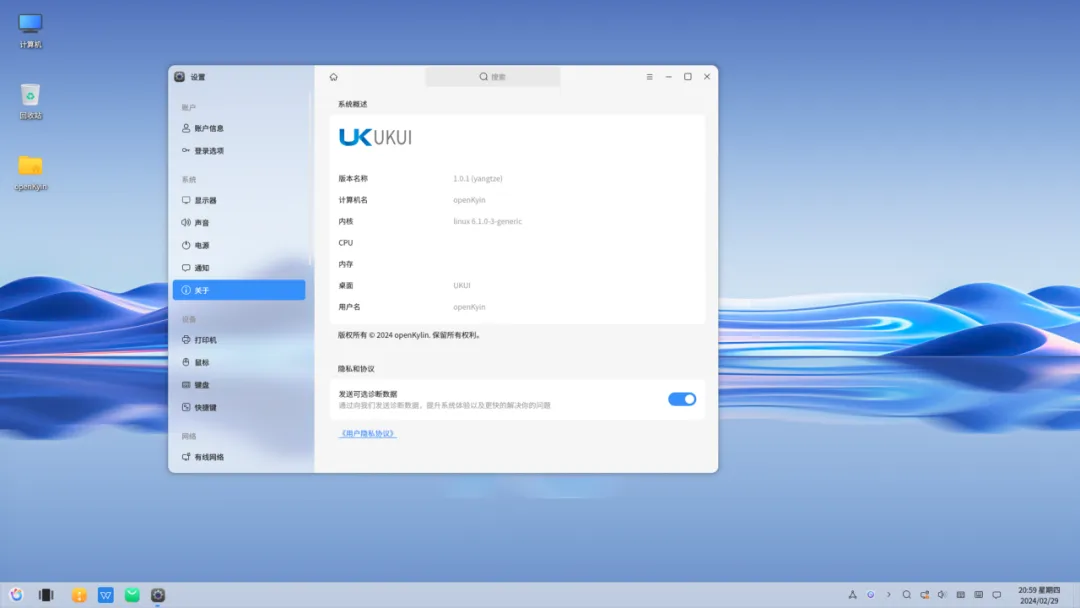
Task: Launch the green mail taskbar icon
Action: point(132,595)
